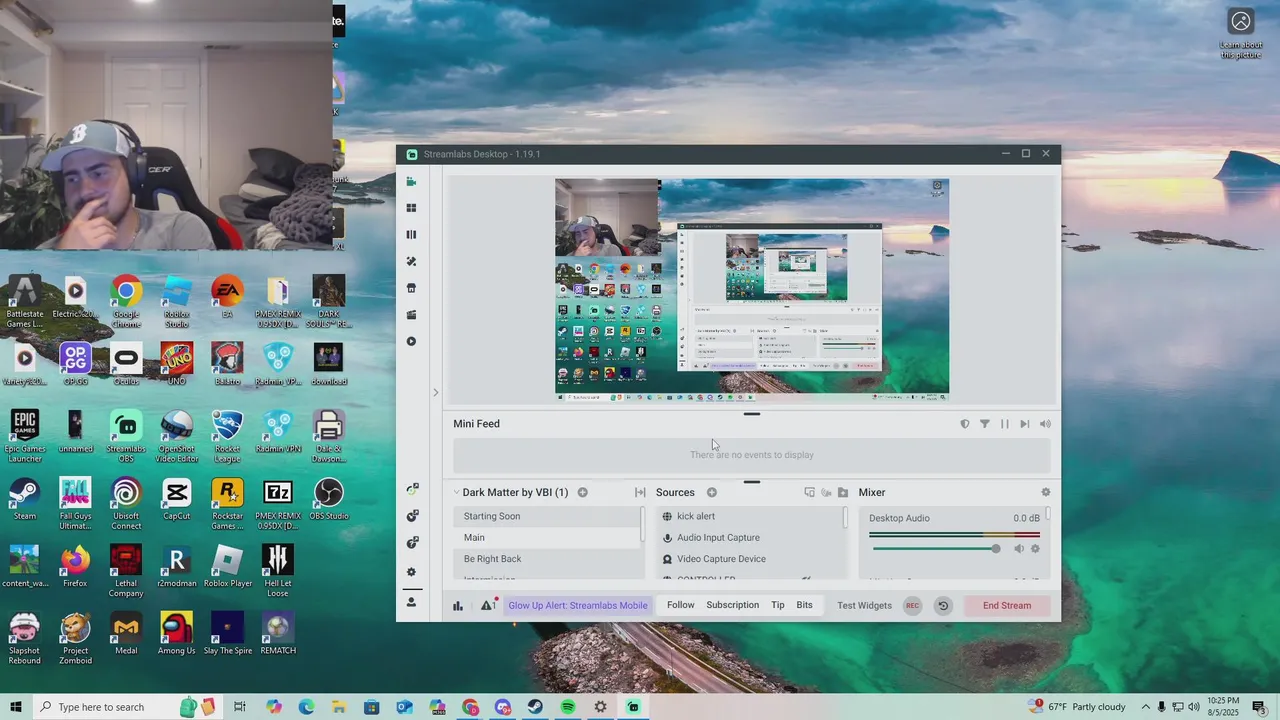The width and height of the screenshot is (1280, 720).
Task: Select the kick alert source
Action: coord(750,516)
